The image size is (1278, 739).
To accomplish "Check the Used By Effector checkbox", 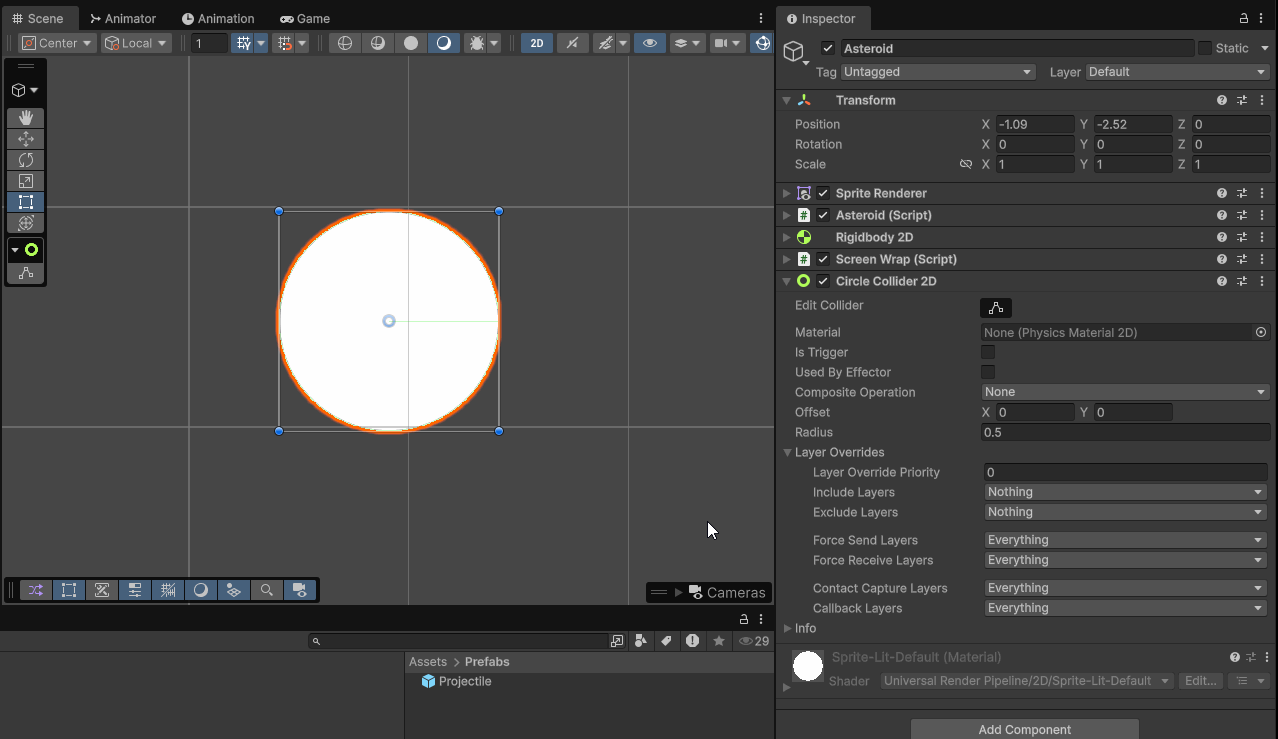I will [x=988, y=372].
